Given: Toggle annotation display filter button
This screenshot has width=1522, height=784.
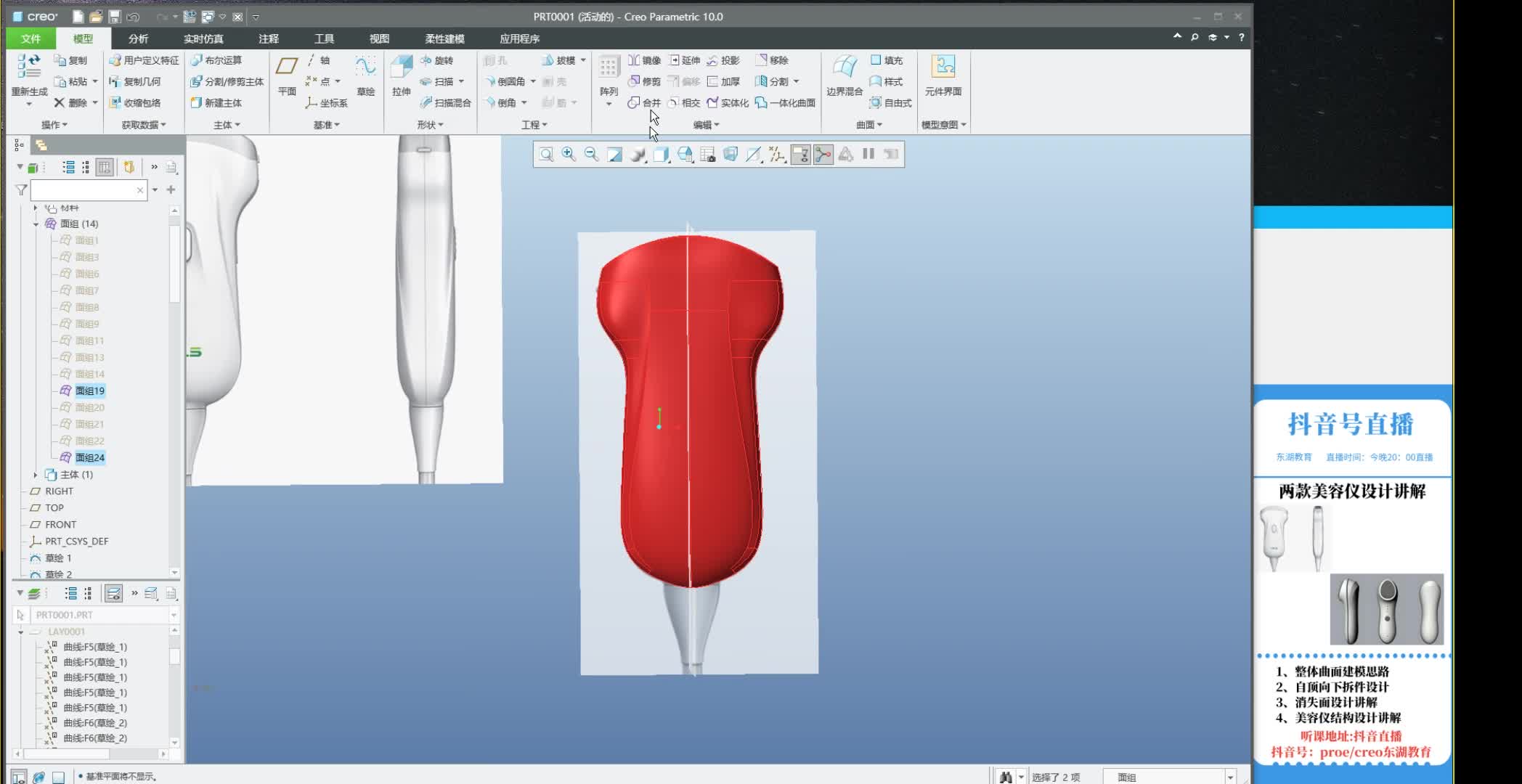Looking at the screenshot, I should pyautogui.click(x=800, y=154).
